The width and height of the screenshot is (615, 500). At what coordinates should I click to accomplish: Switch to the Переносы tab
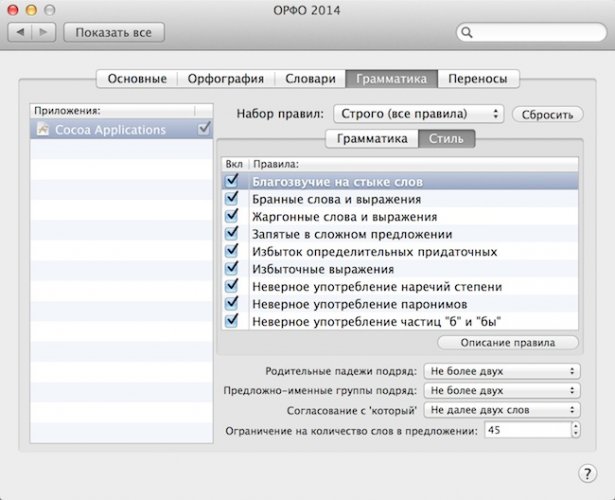478,79
